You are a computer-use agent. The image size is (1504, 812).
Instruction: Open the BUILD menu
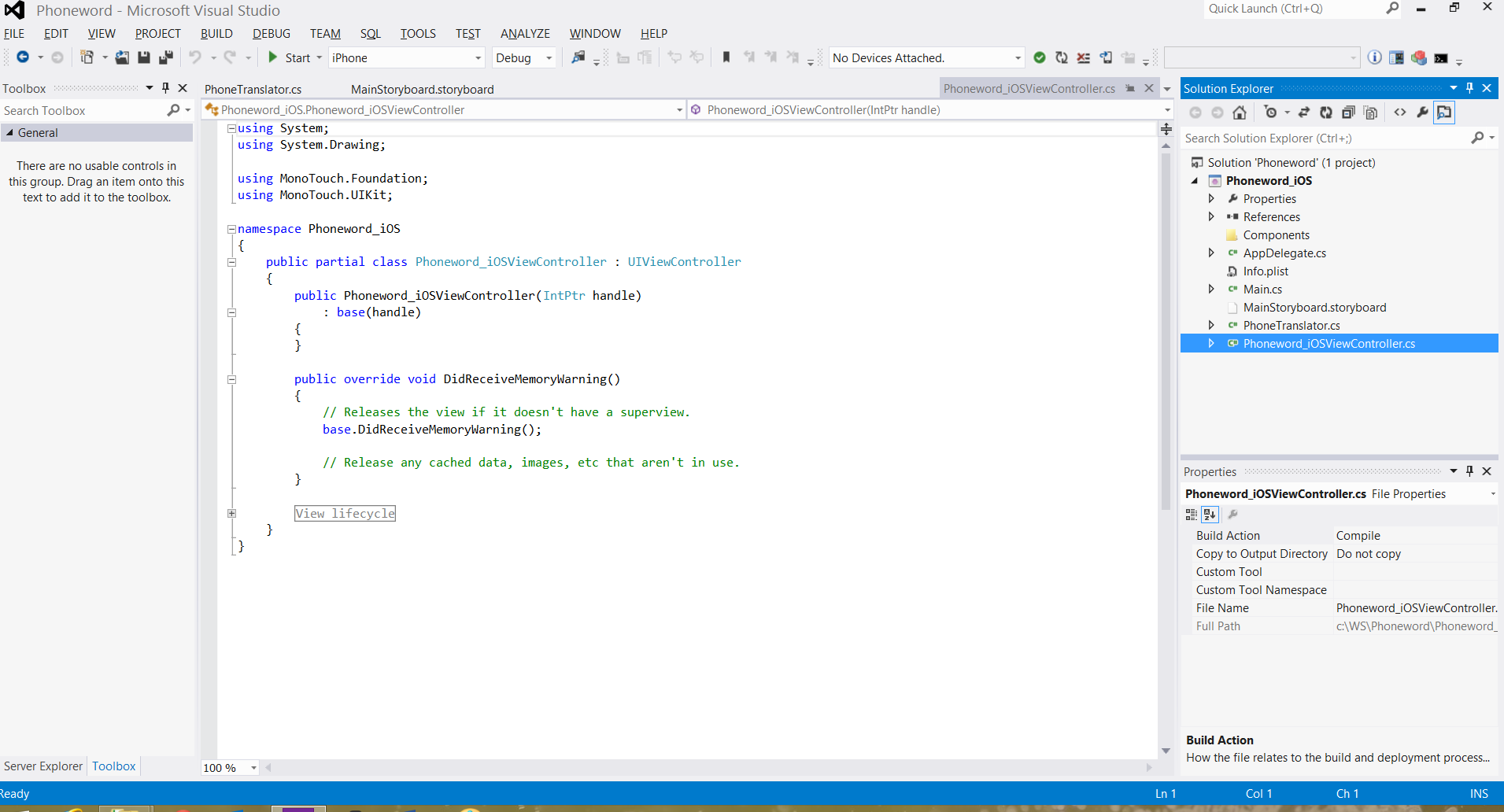216,34
